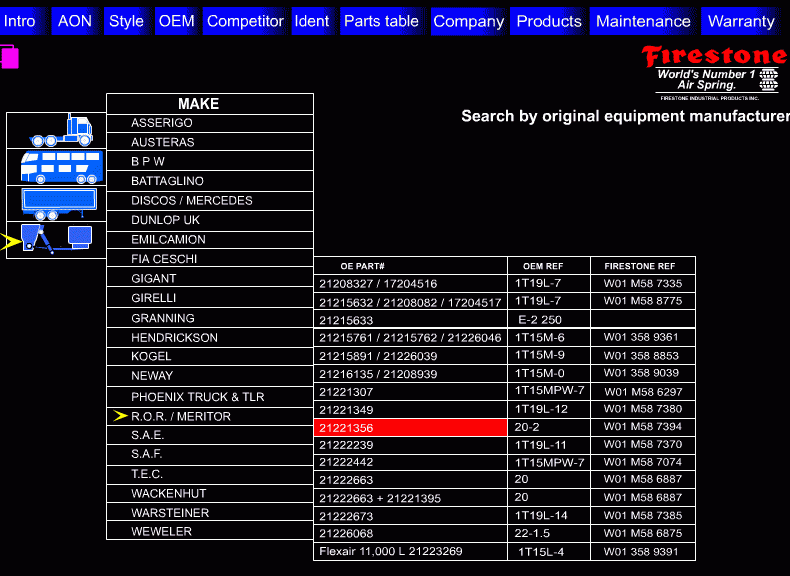Select WACKENHUT make
790x576 pixels.
coord(210,493)
